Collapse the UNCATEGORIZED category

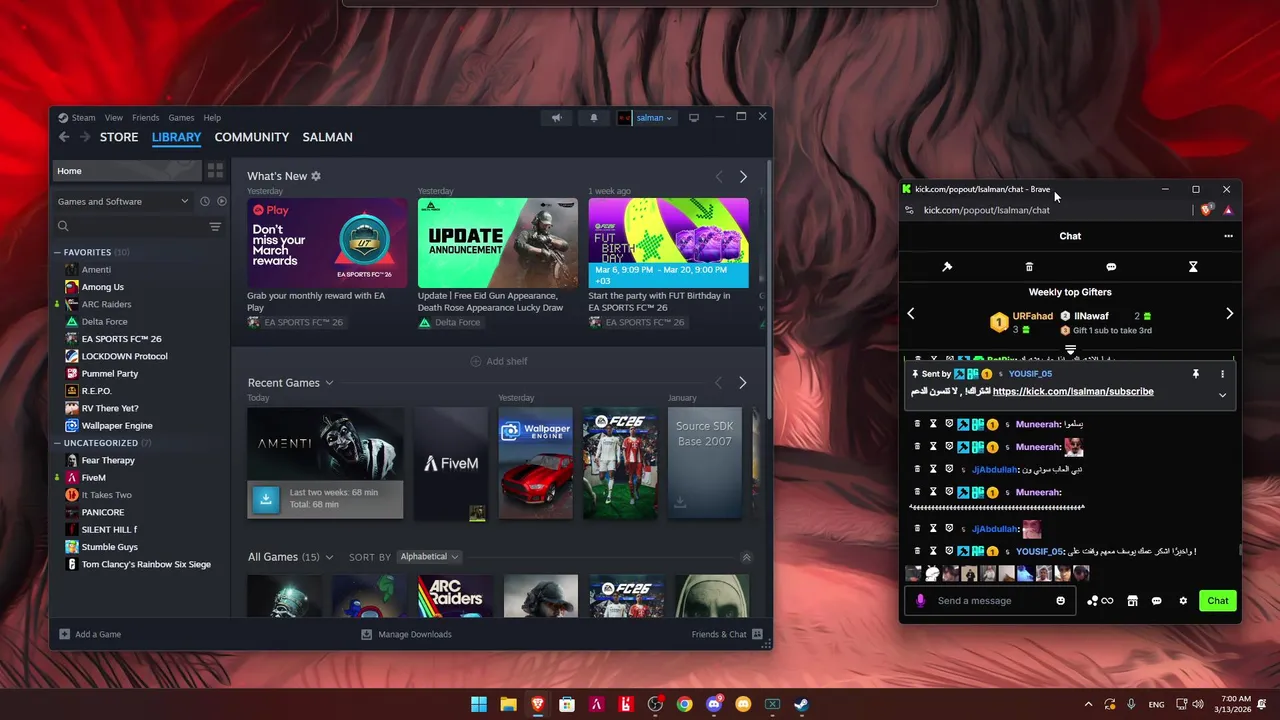pos(57,443)
